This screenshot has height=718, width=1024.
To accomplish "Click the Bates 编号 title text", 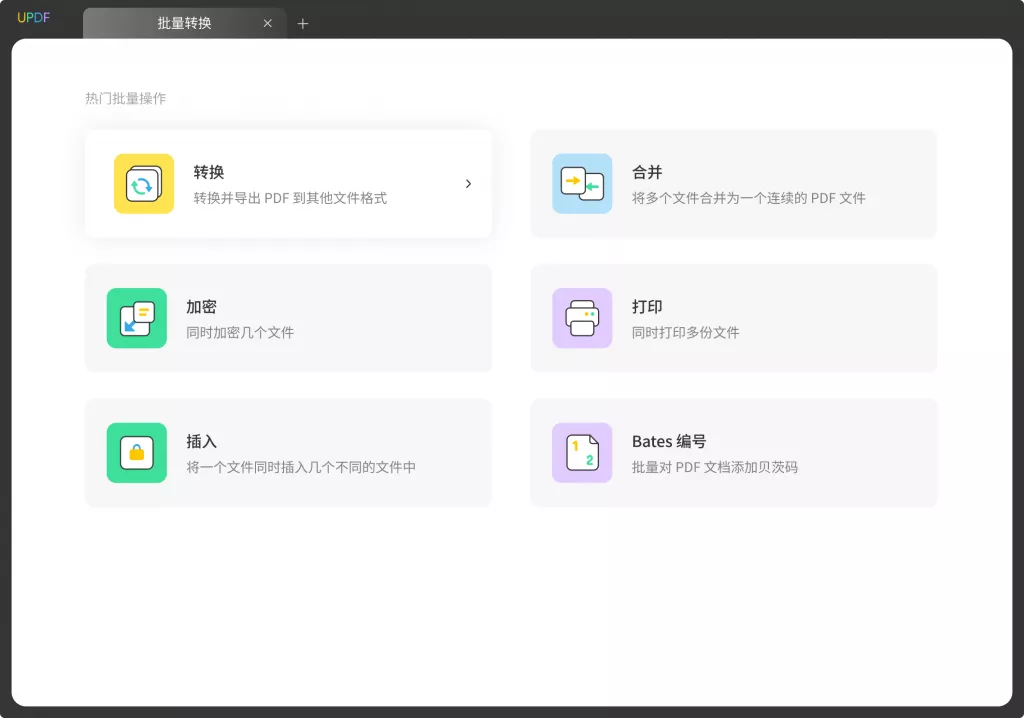I will pyautogui.click(x=669, y=441).
